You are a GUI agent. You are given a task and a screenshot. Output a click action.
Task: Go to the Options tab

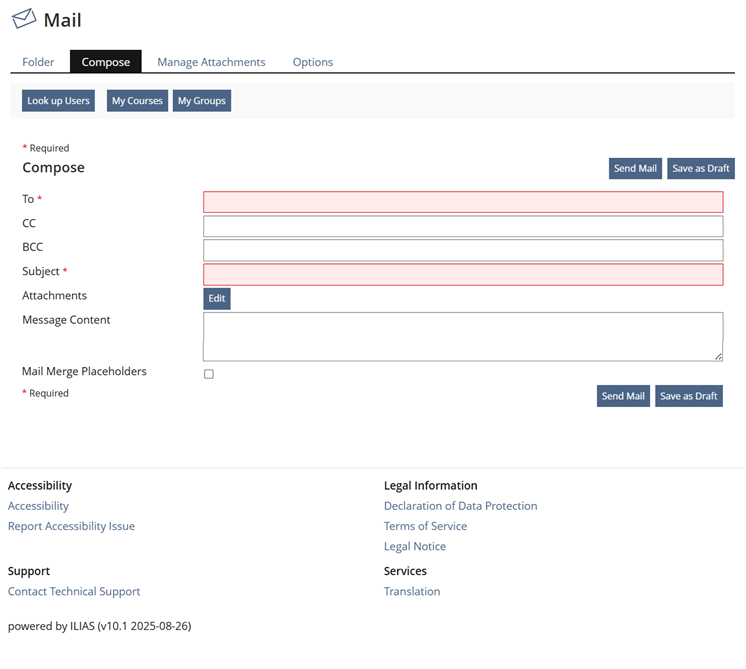pos(312,62)
